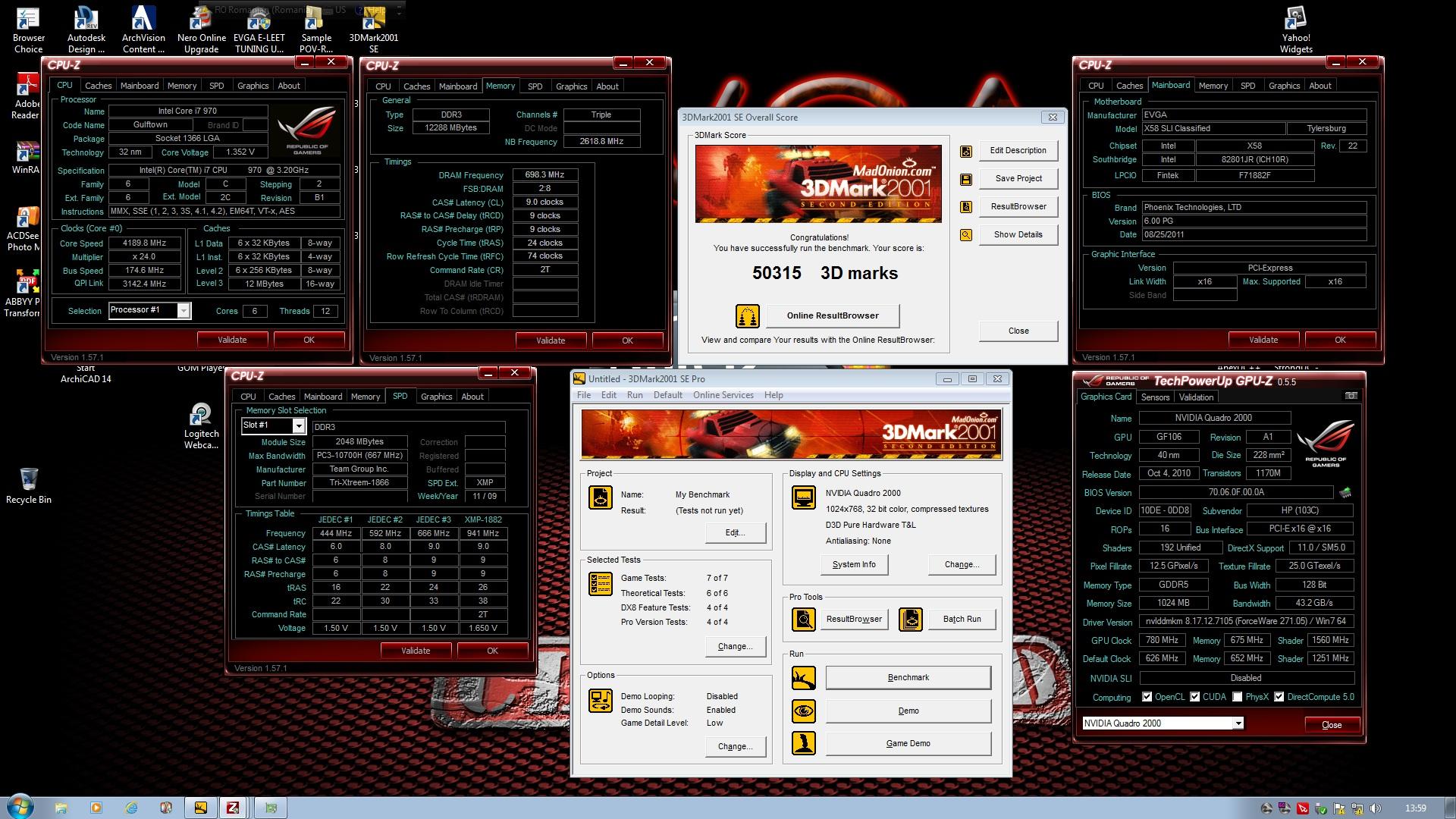Image resolution: width=1456 pixels, height=819 pixels.
Task: Click the Show Details magnifier icon
Action: 965,235
